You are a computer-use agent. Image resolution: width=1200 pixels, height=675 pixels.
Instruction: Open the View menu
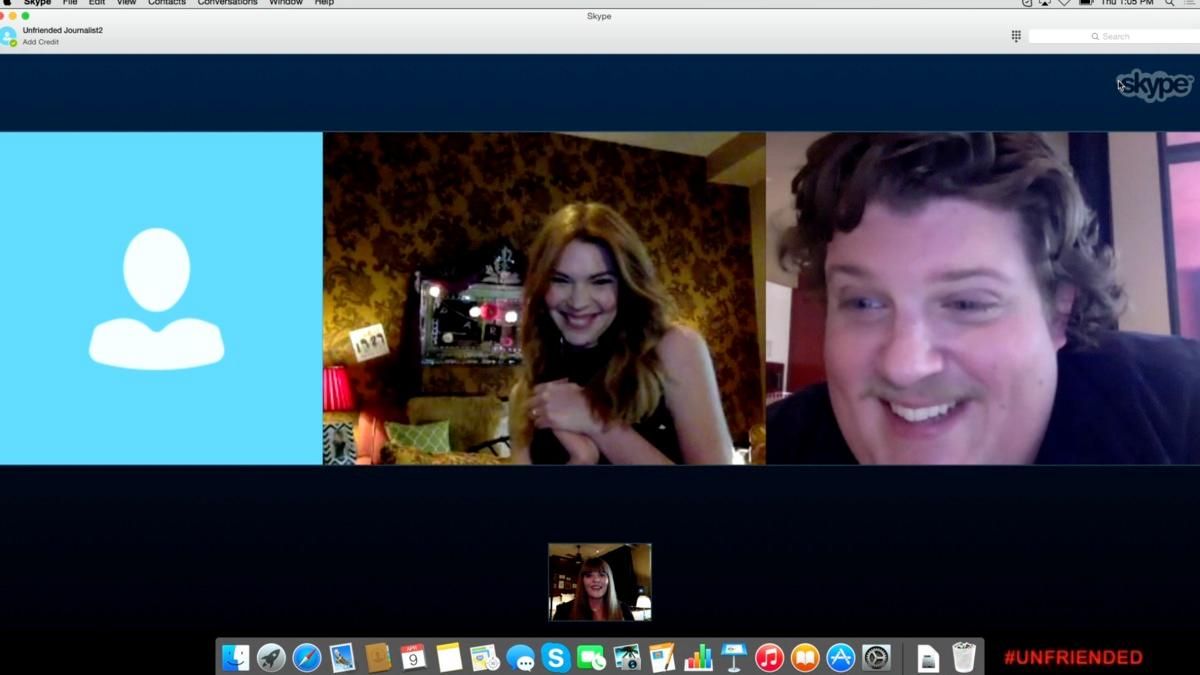click(126, 3)
